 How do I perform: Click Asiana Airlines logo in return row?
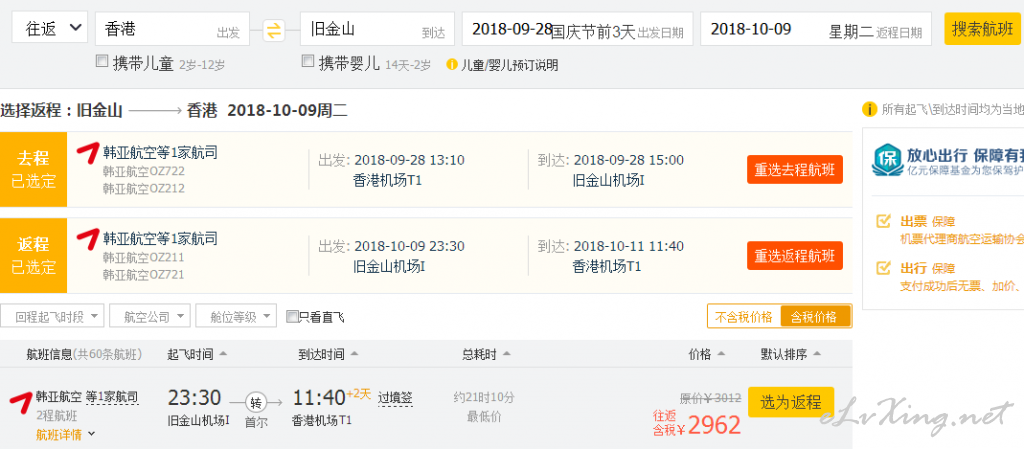click(x=88, y=238)
